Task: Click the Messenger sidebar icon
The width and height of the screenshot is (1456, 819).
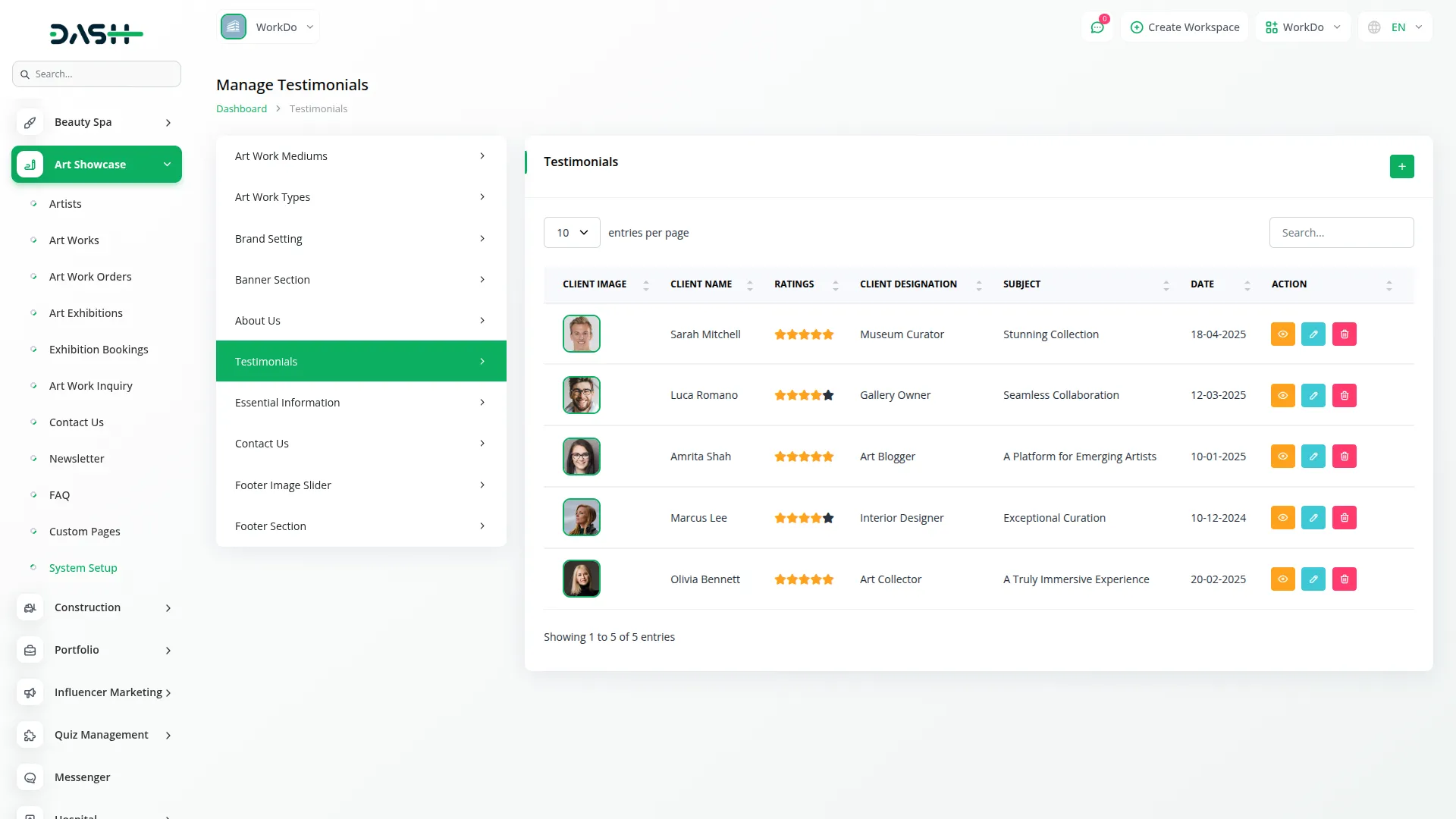Action: coord(30,777)
